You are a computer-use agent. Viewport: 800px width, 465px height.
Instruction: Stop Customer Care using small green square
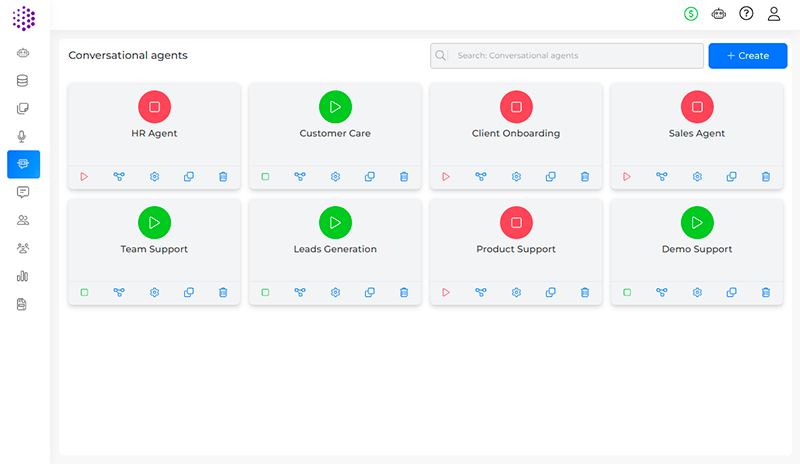point(265,177)
